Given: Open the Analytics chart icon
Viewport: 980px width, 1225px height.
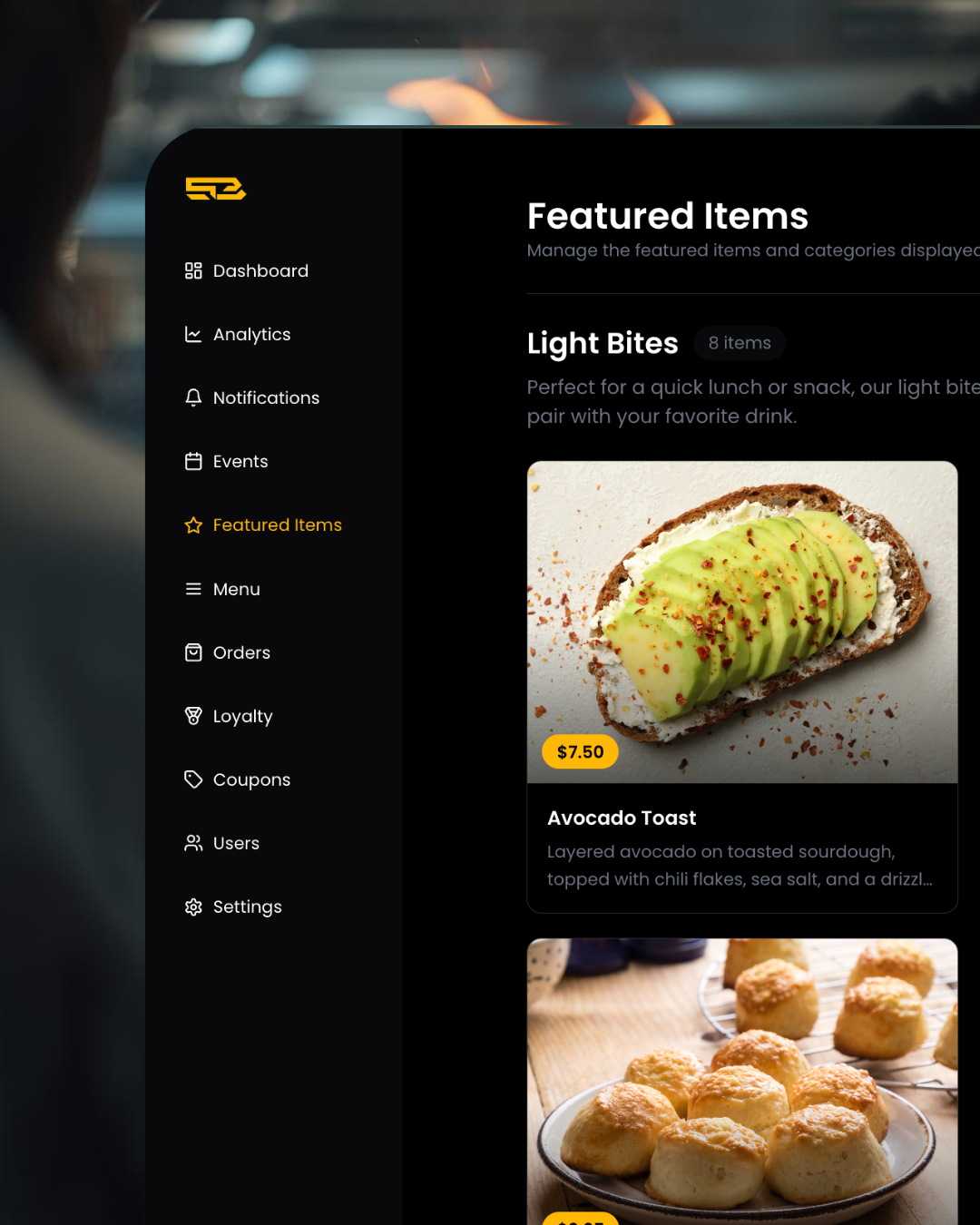Looking at the screenshot, I should click(x=193, y=334).
